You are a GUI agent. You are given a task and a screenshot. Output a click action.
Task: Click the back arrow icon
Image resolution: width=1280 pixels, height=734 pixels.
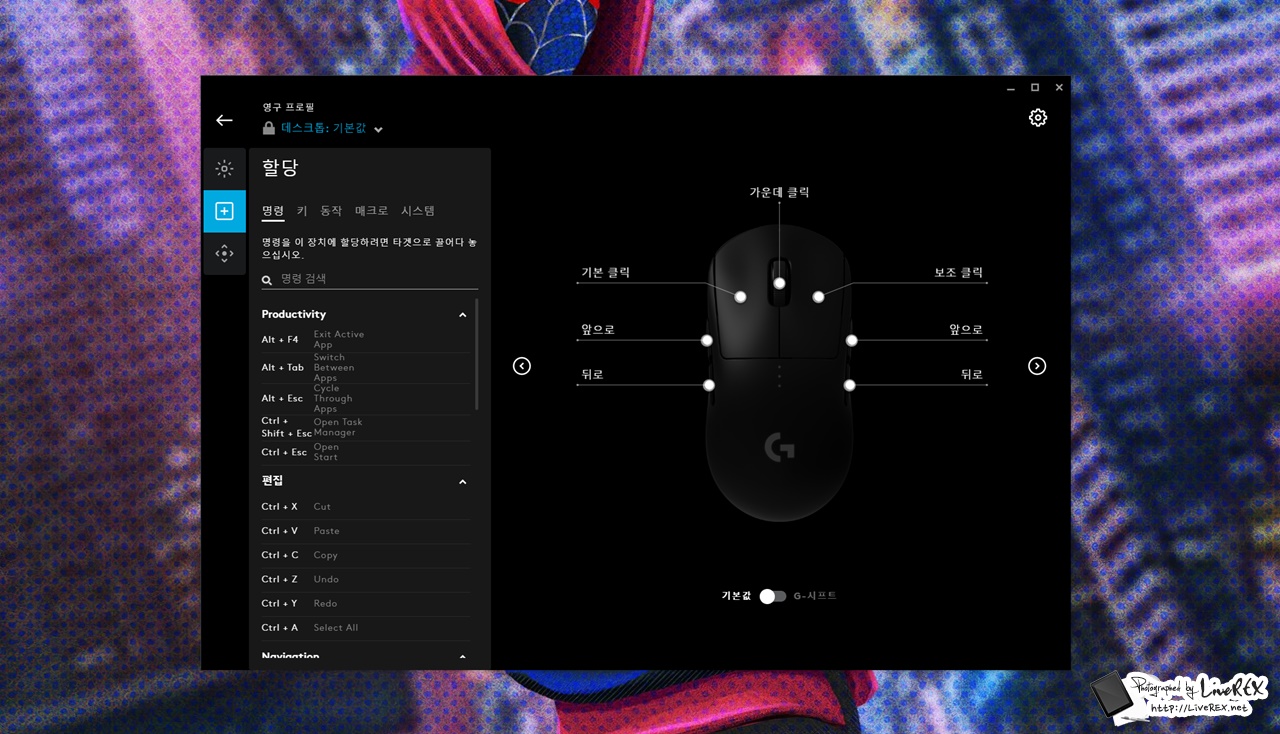[x=224, y=120]
